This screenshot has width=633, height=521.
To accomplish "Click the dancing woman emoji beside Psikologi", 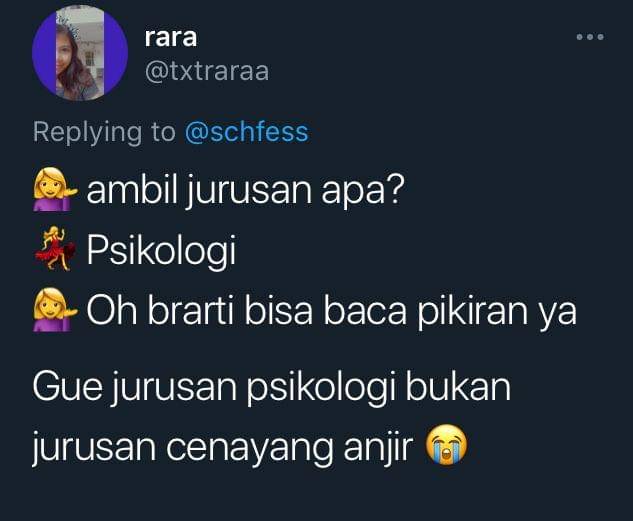I will pyautogui.click(x=55, y=248).
